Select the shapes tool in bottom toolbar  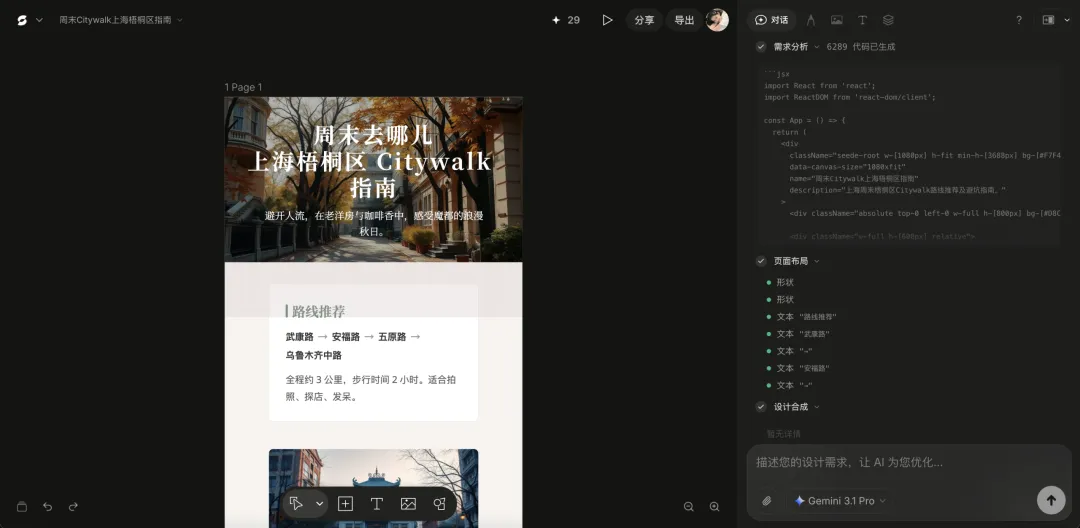tap(439, 504)
